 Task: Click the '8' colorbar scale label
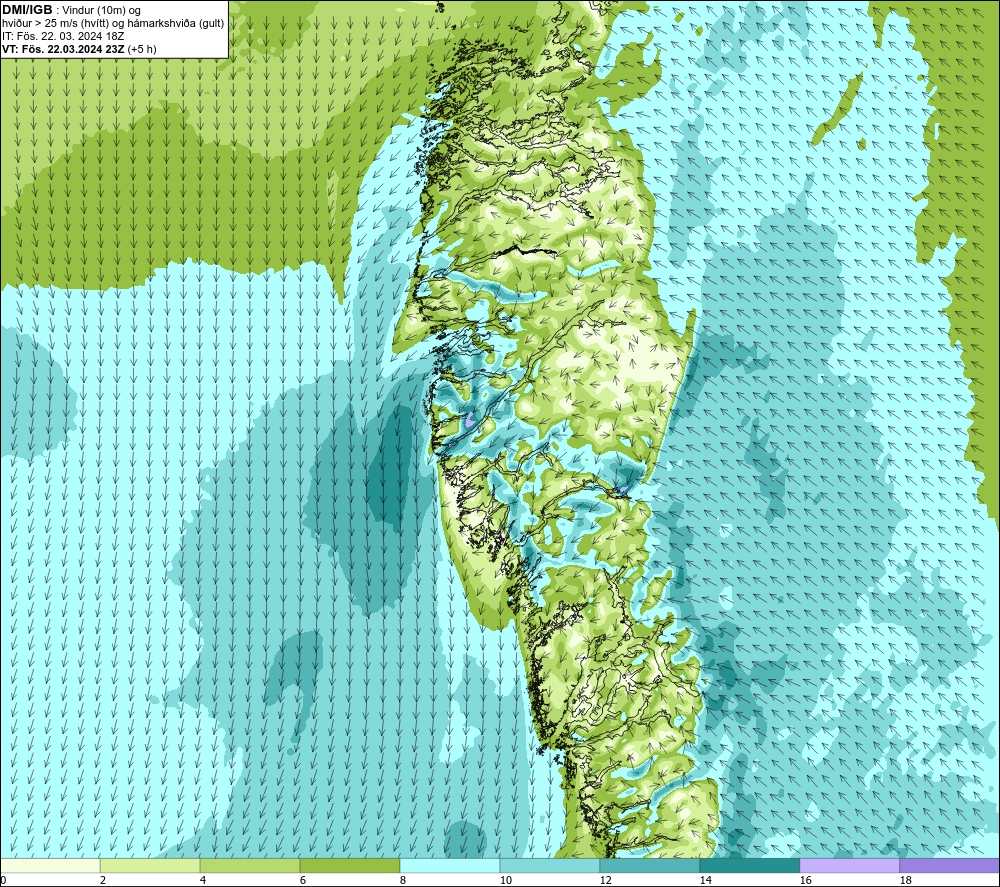pos(402,881)
